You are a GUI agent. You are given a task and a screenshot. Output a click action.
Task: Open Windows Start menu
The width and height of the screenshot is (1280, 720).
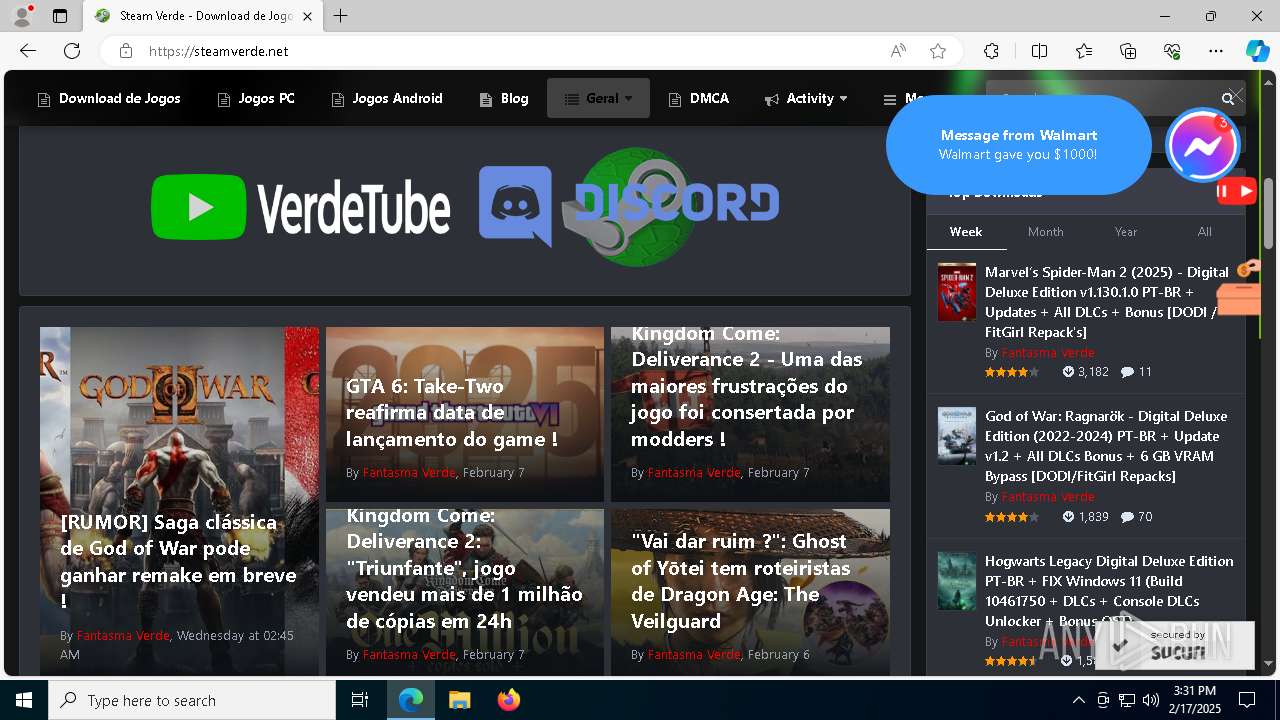[x=24, y=700]
